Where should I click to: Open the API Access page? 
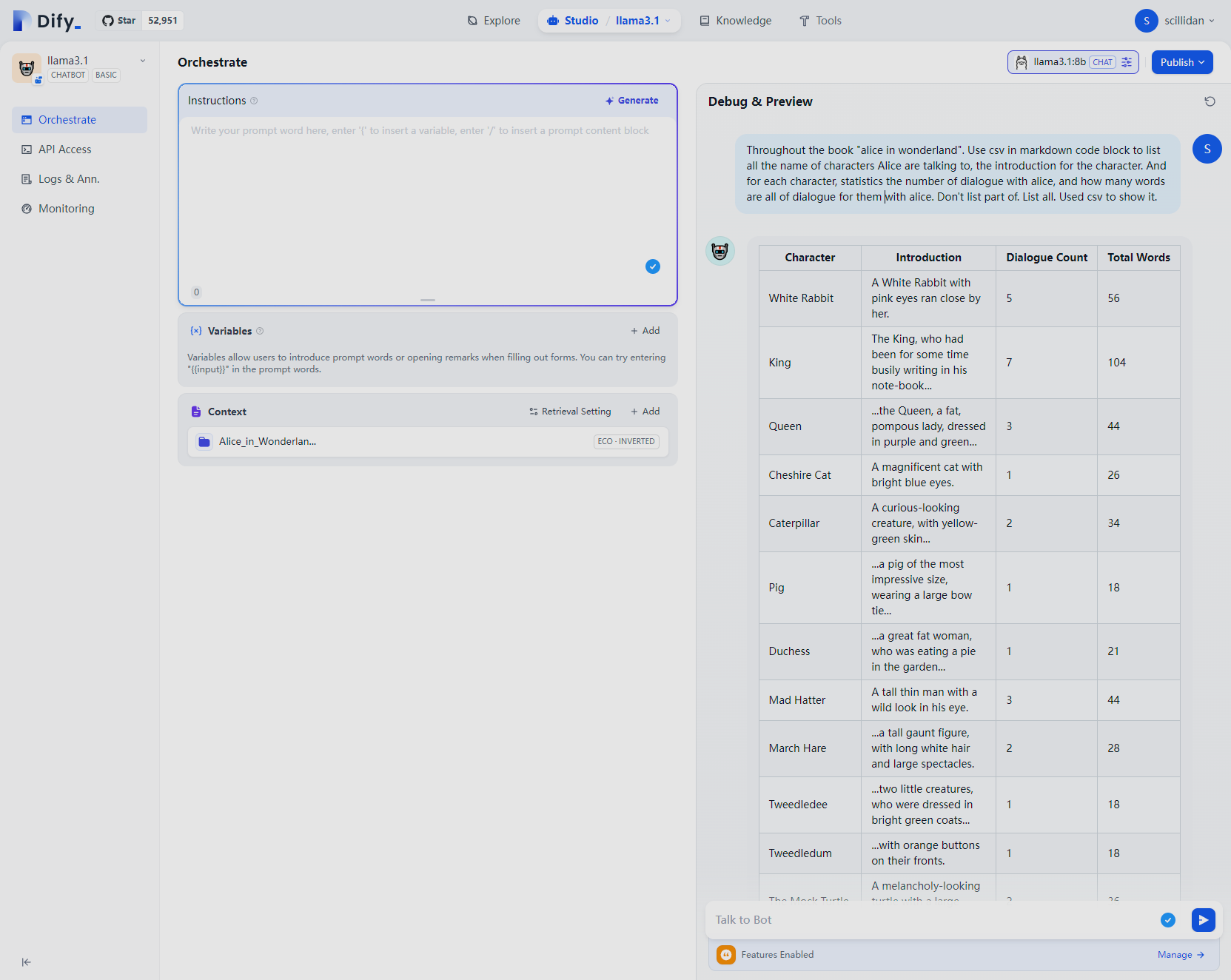pyautogui.click(x=79, y=150)
